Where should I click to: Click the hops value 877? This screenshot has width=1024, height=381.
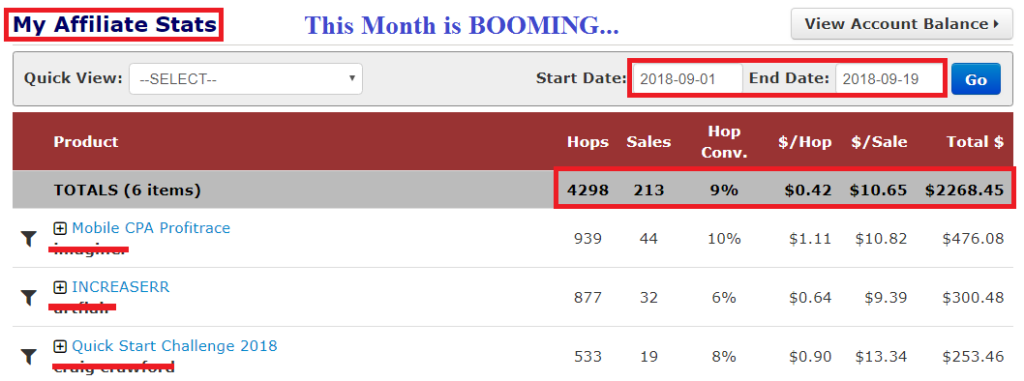coord(588,297)
